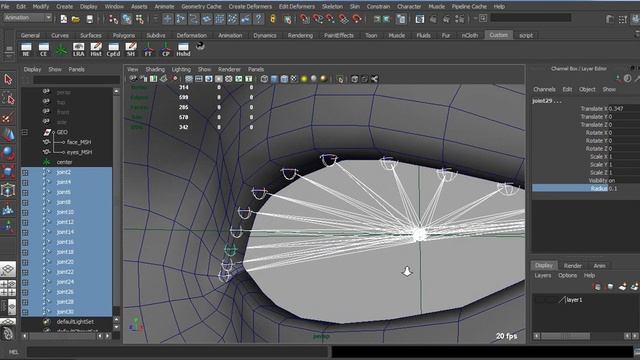Activate the Scale tool cube icon
This screenshot has width=640, height=360.
click(8, 171)
